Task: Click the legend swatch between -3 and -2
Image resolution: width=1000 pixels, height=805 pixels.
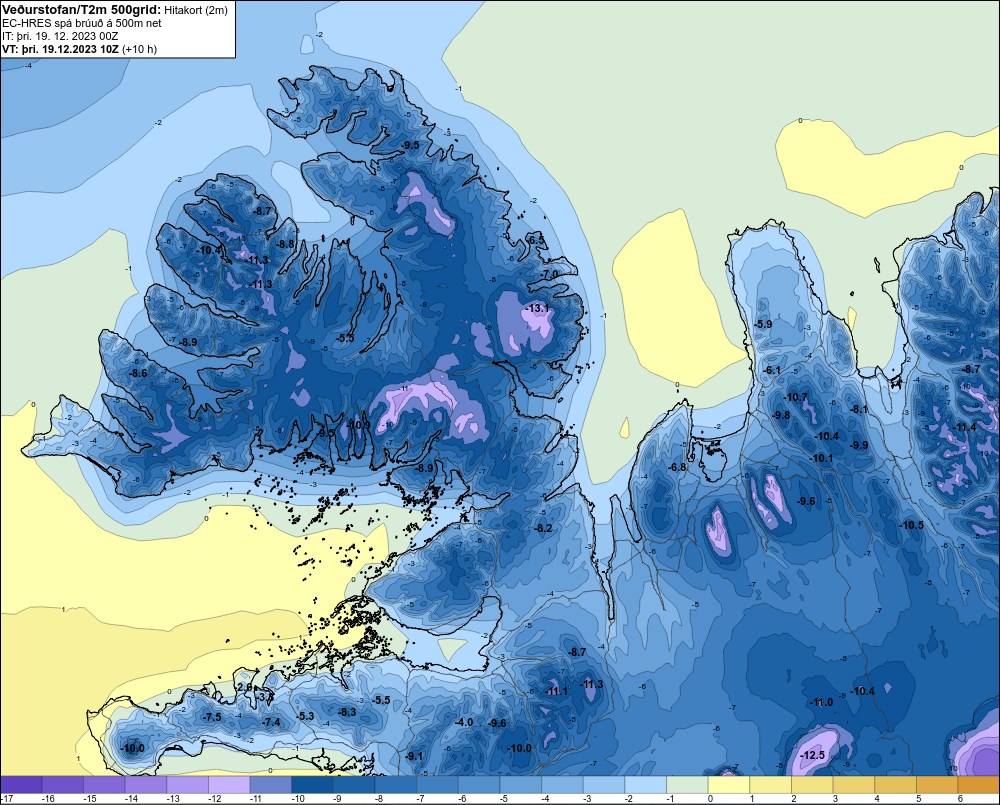Action: click(x=604, y=784)
